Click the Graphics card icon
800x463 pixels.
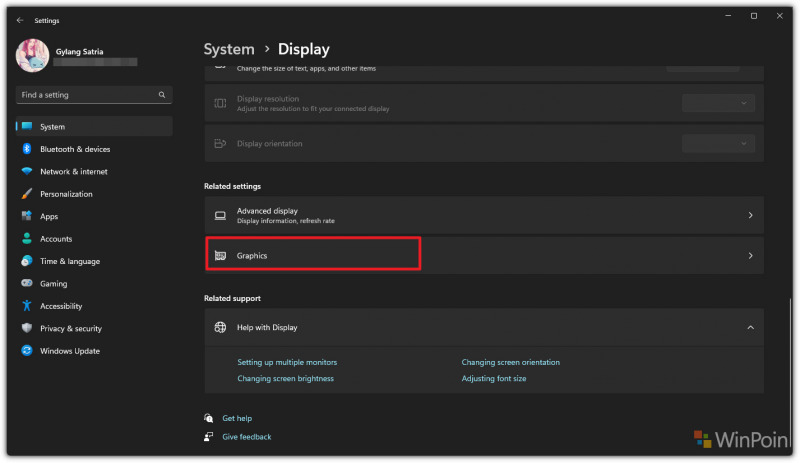[x=220, y=256]
